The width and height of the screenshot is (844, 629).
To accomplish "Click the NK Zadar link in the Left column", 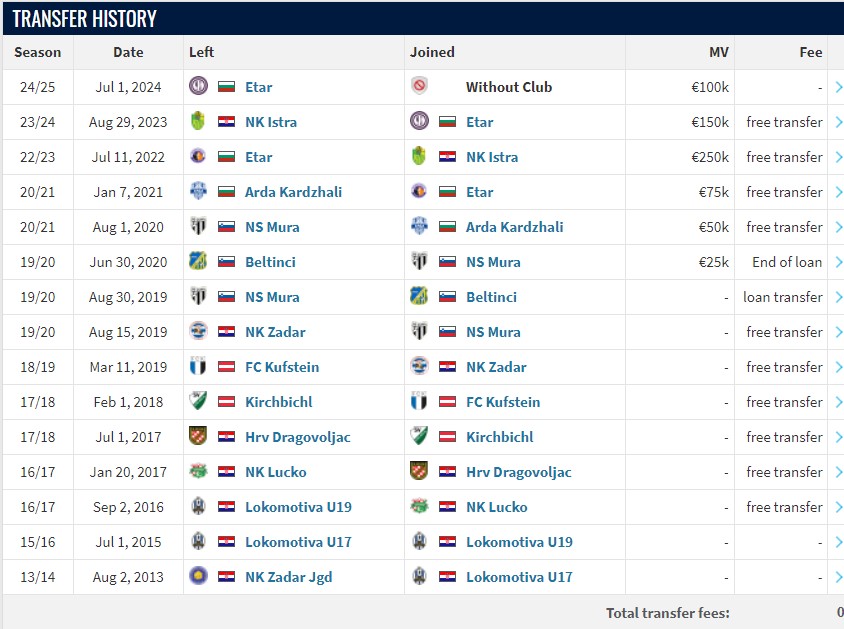I will [x=275, y=332].
